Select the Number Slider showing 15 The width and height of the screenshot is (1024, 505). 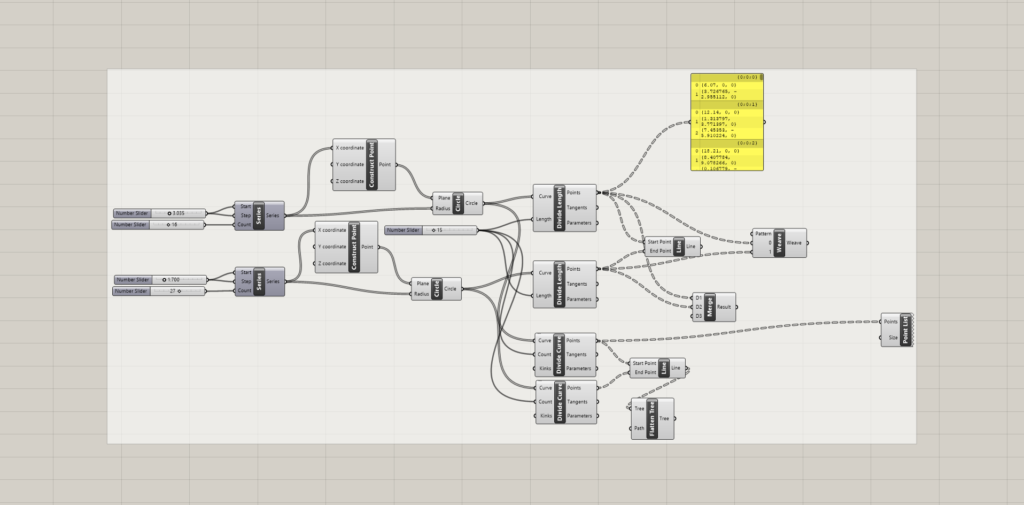[x=431, y=230]
